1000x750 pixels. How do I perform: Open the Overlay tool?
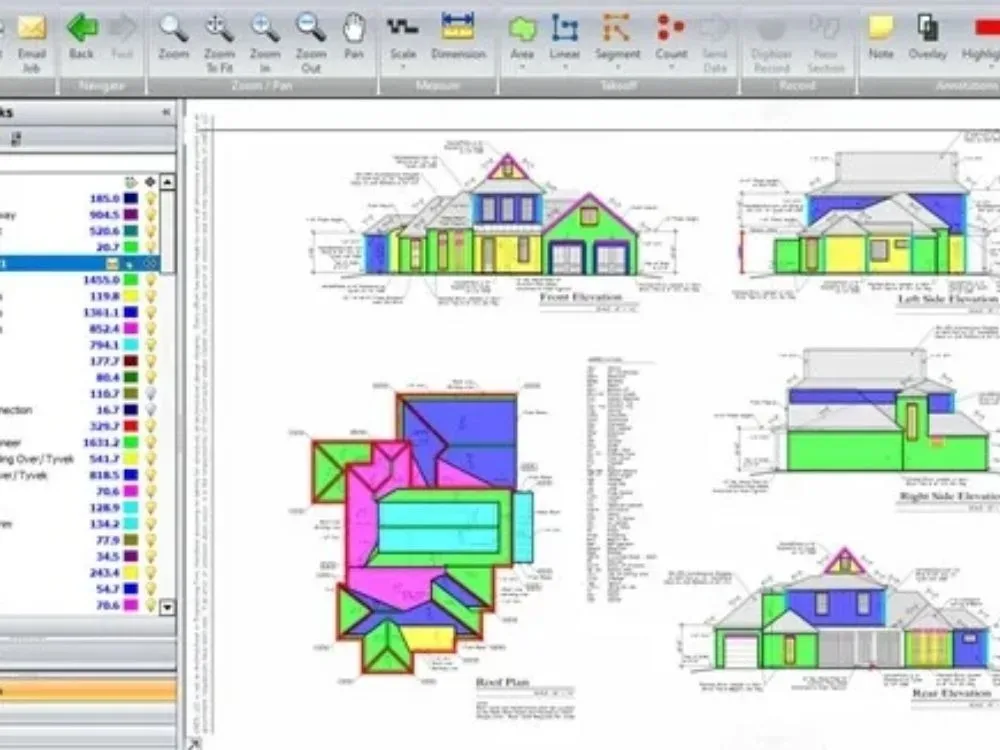tap(928, 30)
